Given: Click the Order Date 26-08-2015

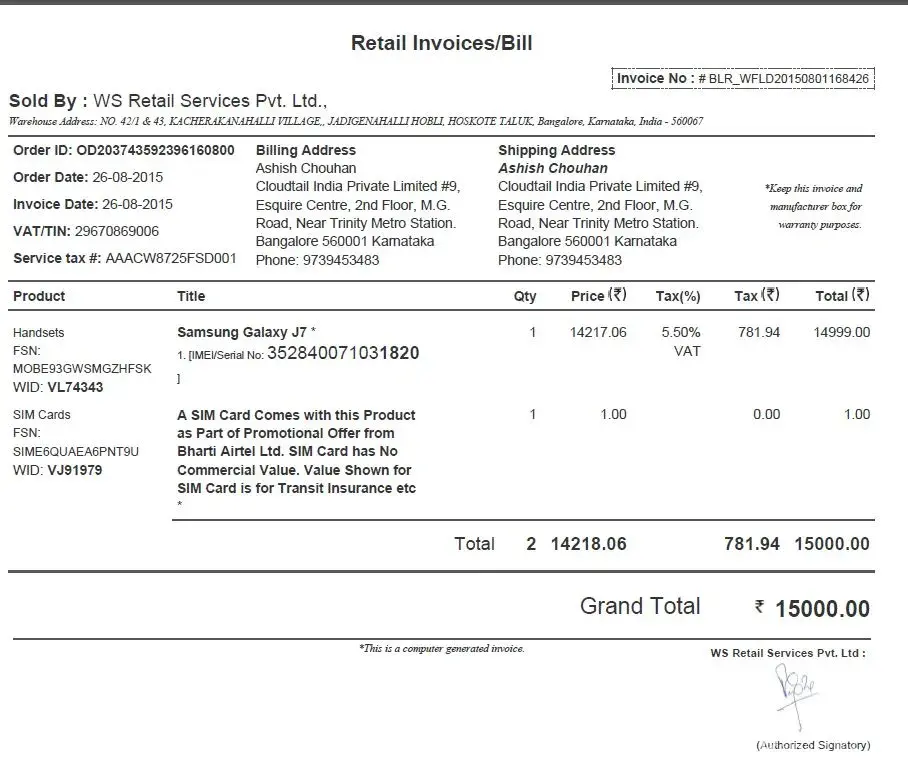Looking at the screenshot, I should (127, 177).
